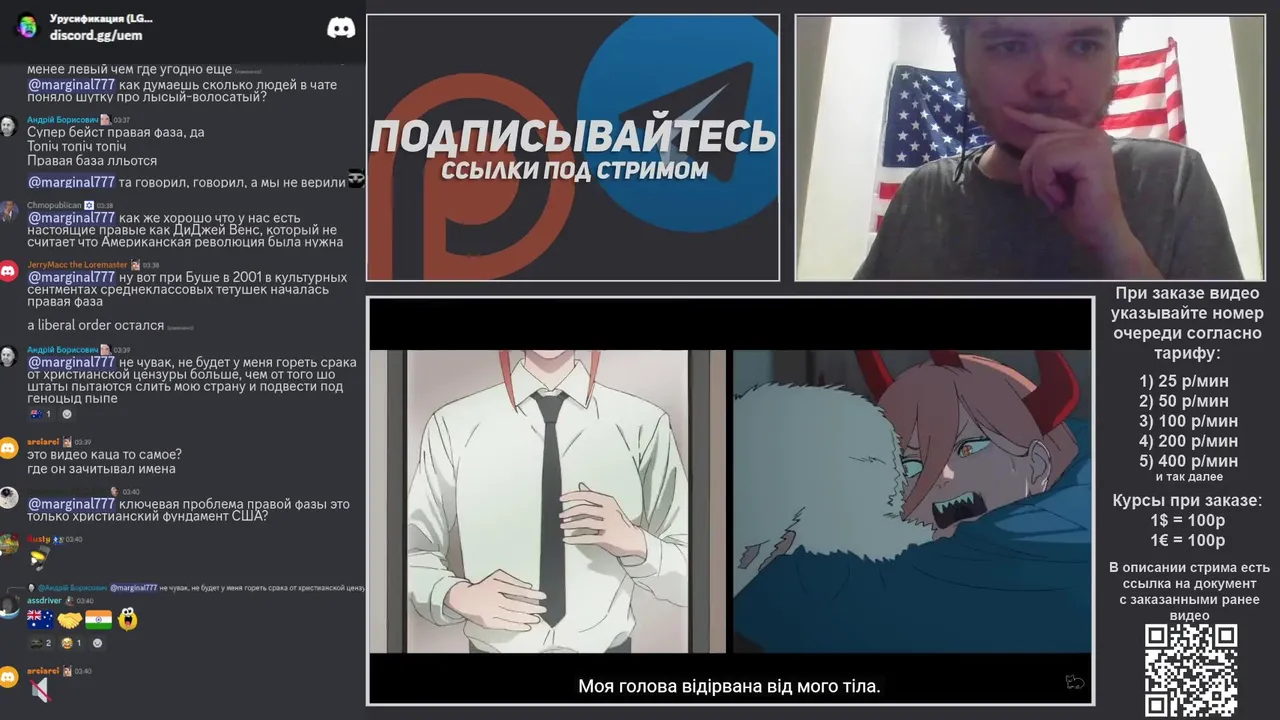
Task: Click the @marginal777 mention before 'как думаешь'
Action: click(x=71, y=85)
